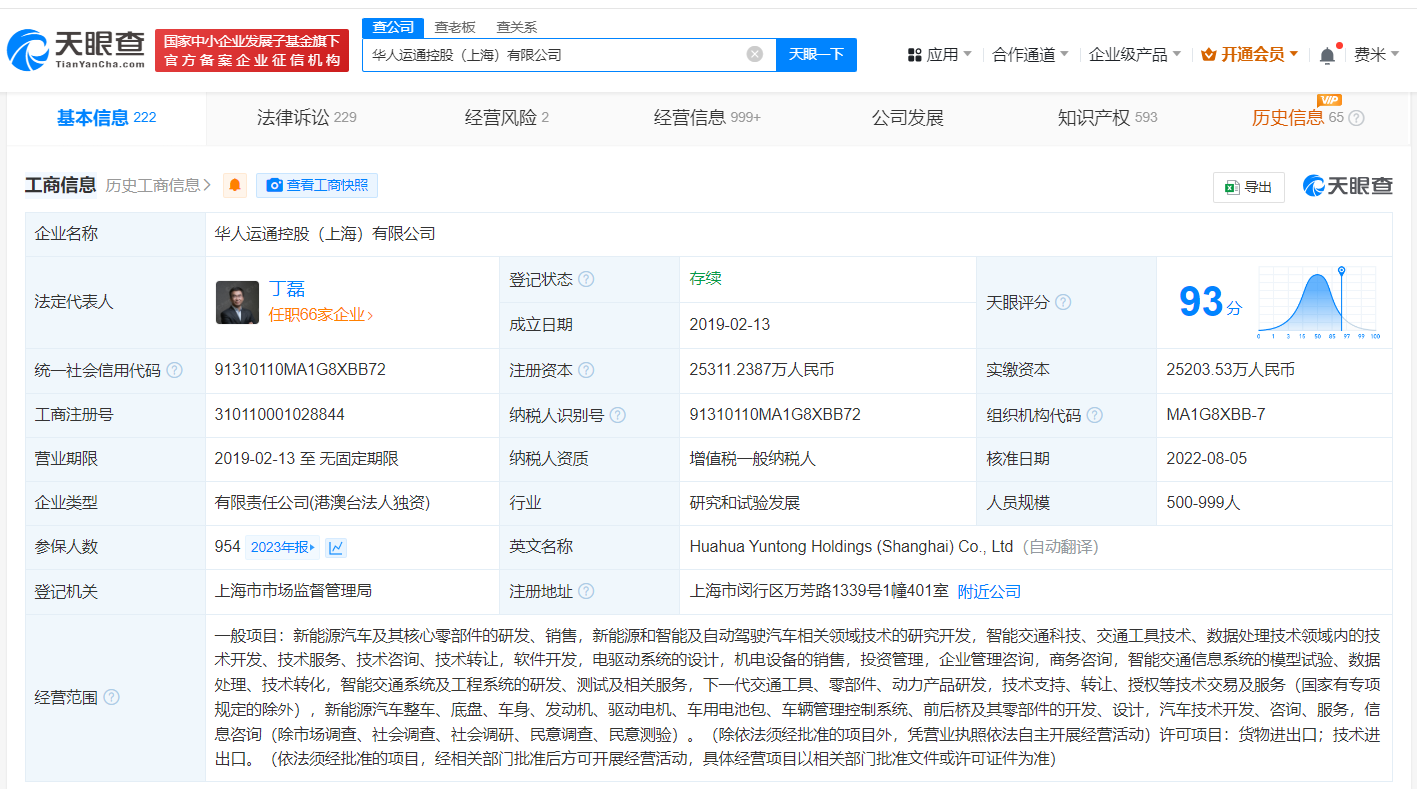Clear the search box with the X icon
Screen dimensions: 1417x789
click(755, 54)
